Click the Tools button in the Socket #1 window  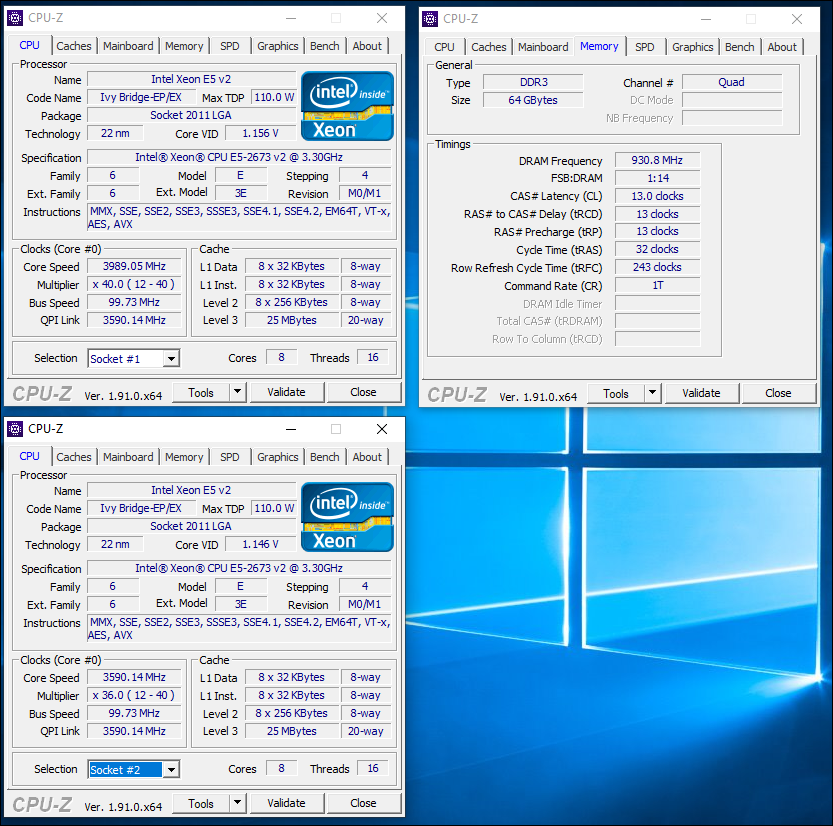coord(201,392)
